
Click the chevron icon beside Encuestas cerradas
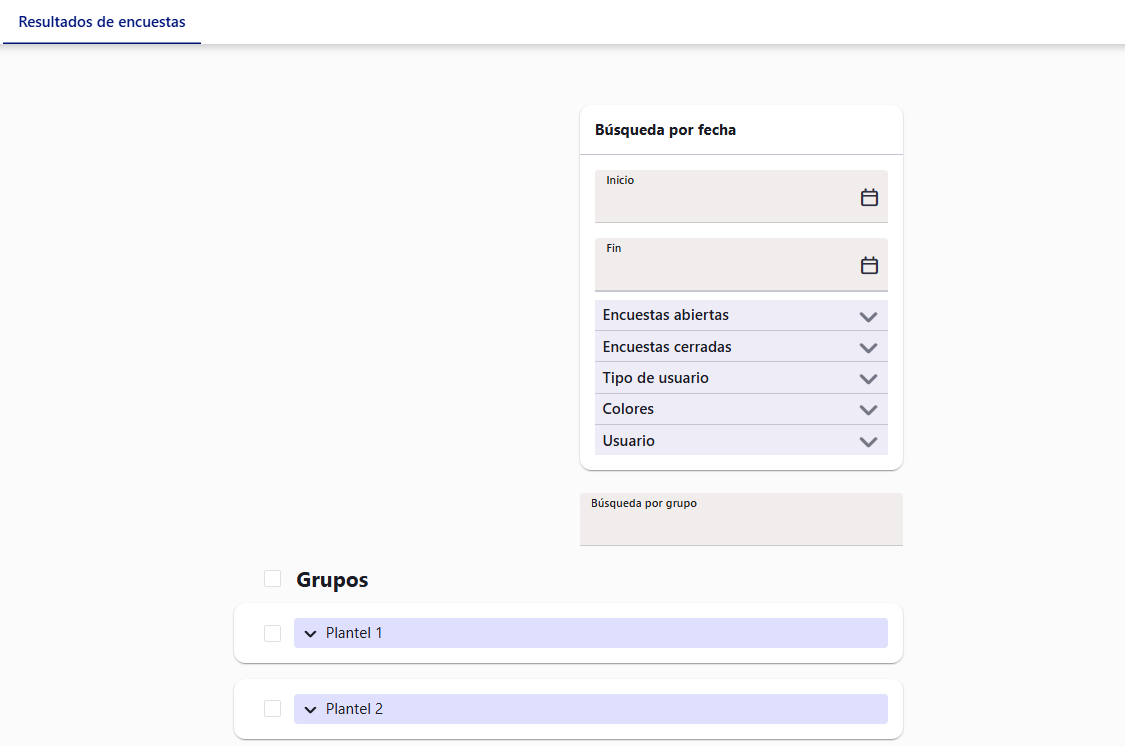[x=868, y=348]
